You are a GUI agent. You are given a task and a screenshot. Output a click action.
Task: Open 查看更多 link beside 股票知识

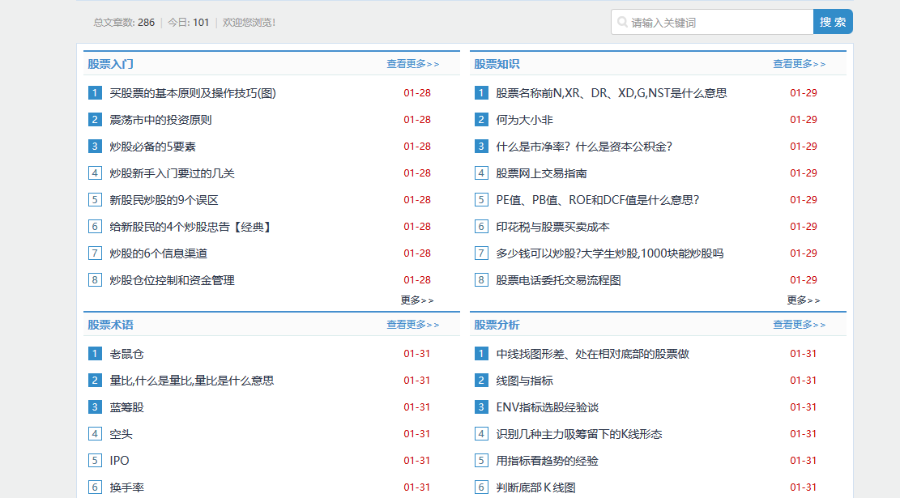799,64
